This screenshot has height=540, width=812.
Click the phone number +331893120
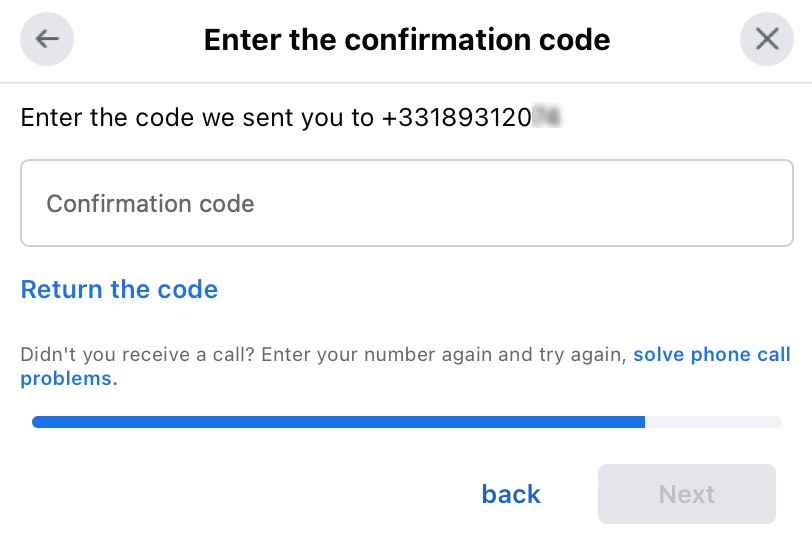click(456, 118)
